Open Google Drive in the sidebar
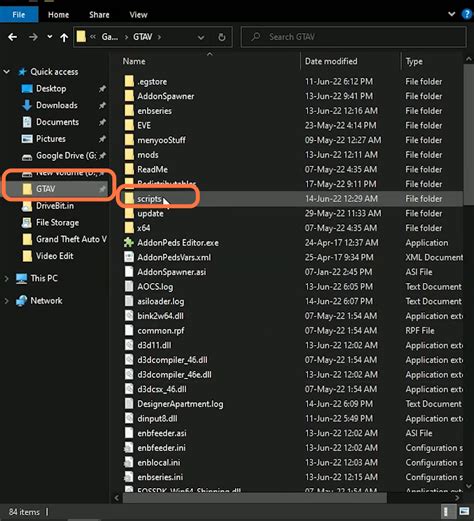Viewport: 474px width, 521px height. click(x=66, y=156)
